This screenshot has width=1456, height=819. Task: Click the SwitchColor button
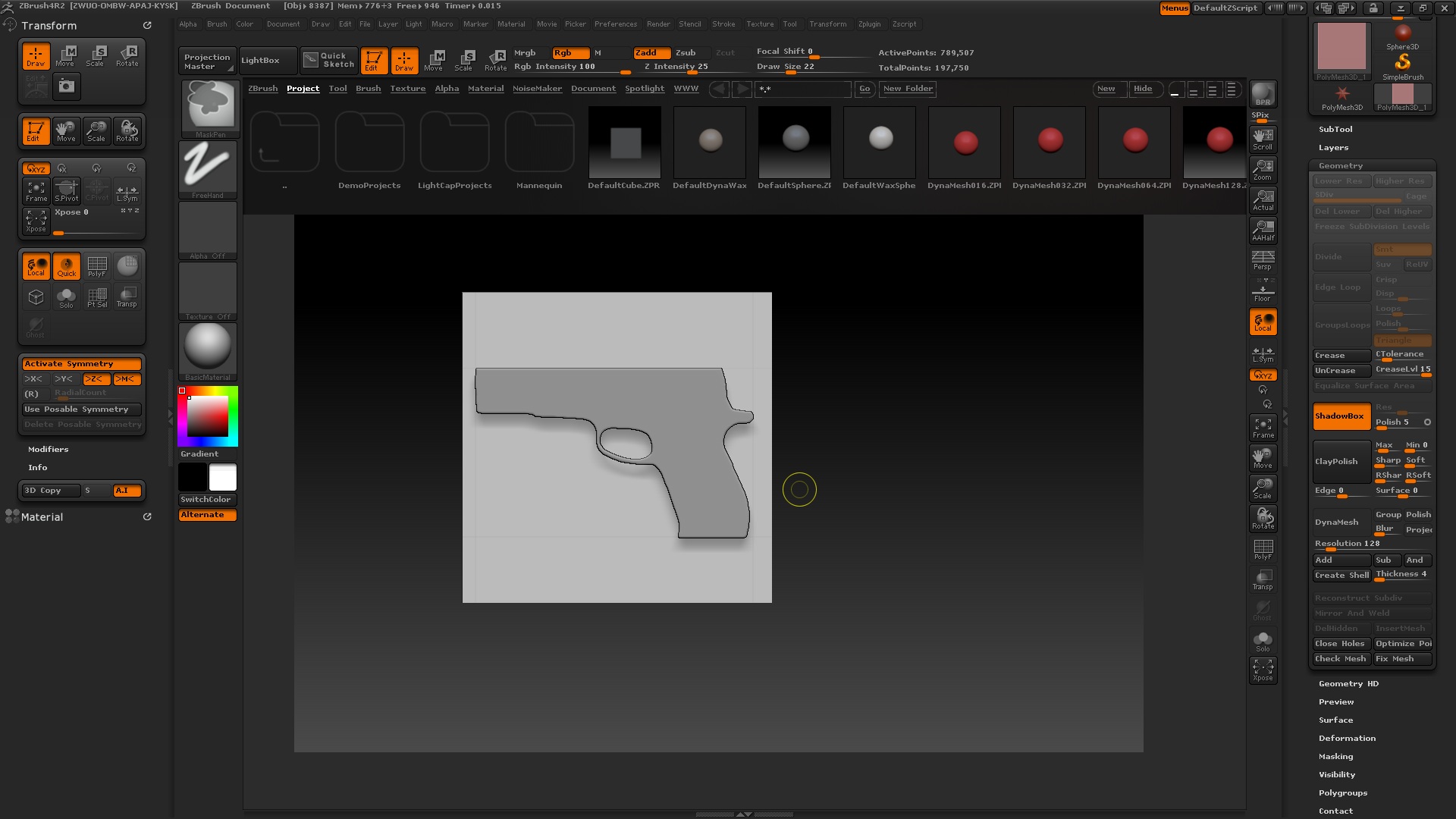coord(206,499)
